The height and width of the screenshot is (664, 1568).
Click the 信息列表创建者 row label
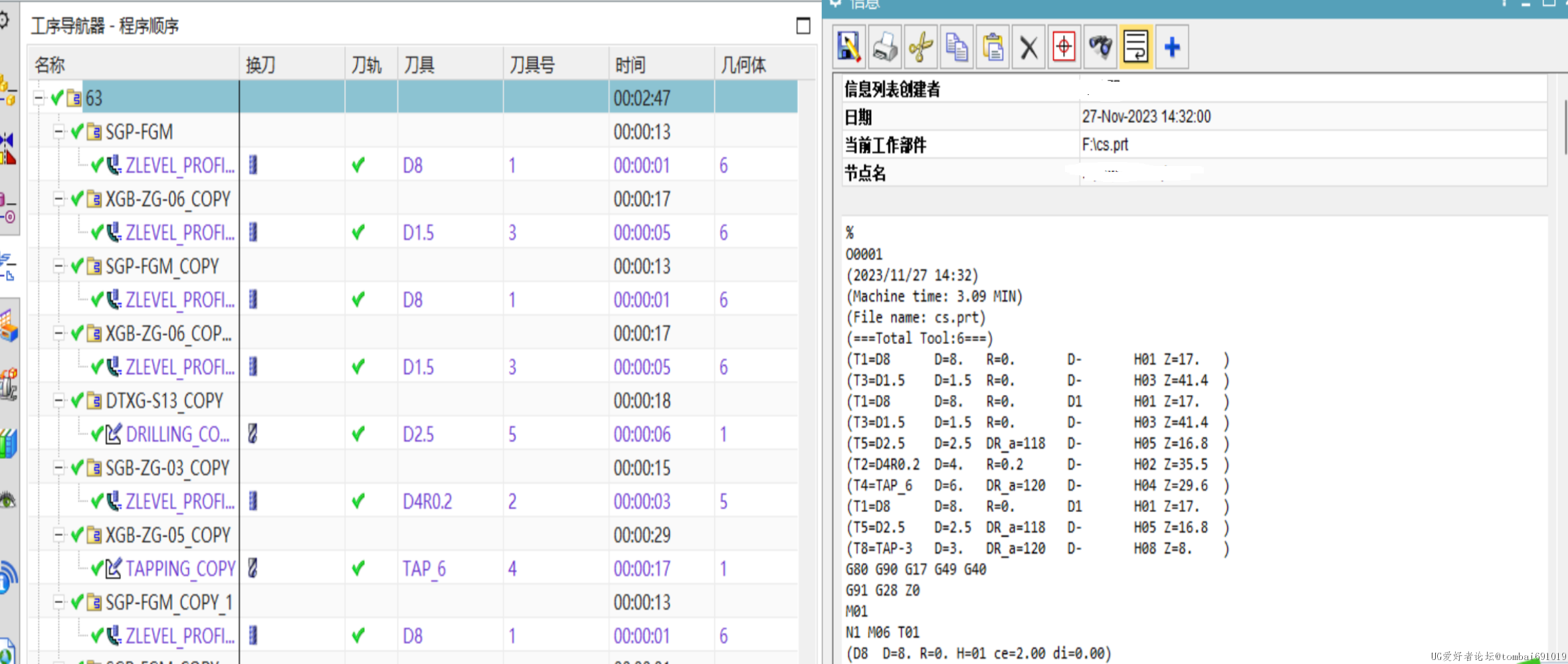click(892, 89)
